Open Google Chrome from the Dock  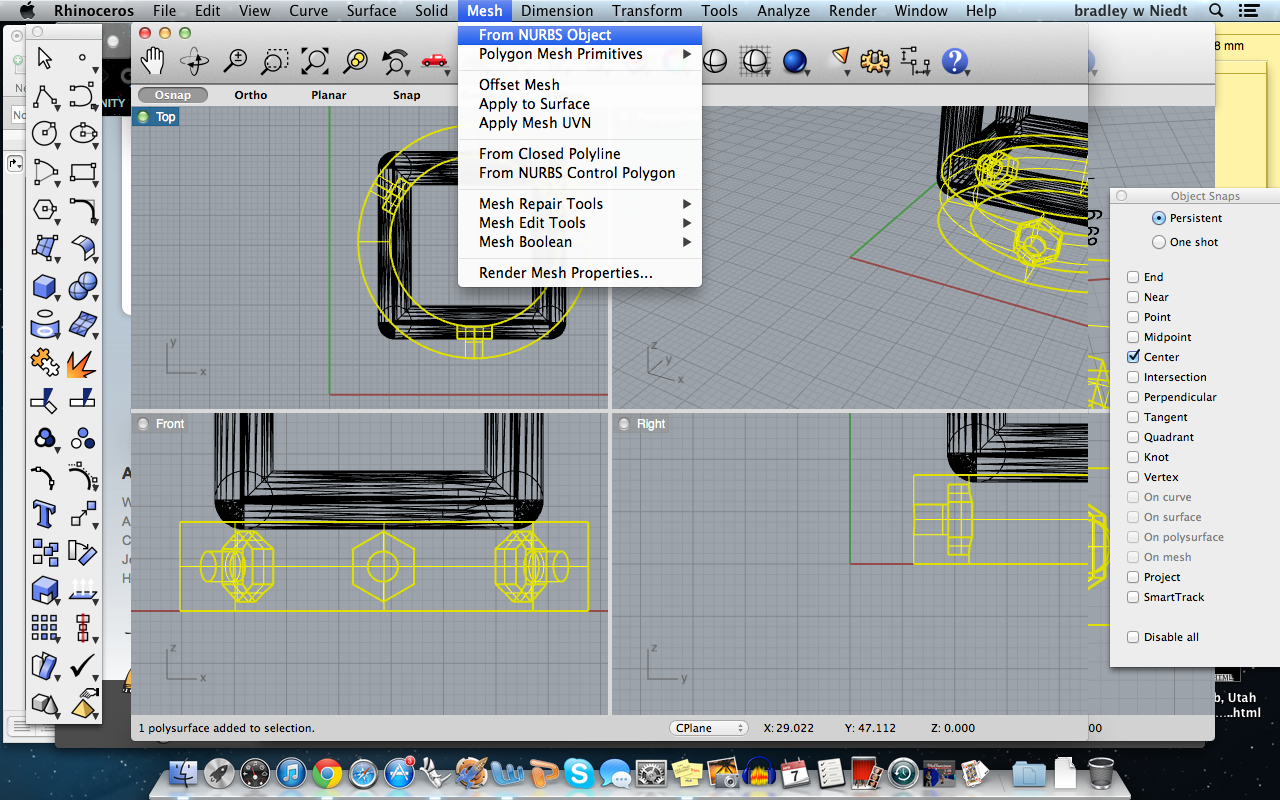coord(327,772)
